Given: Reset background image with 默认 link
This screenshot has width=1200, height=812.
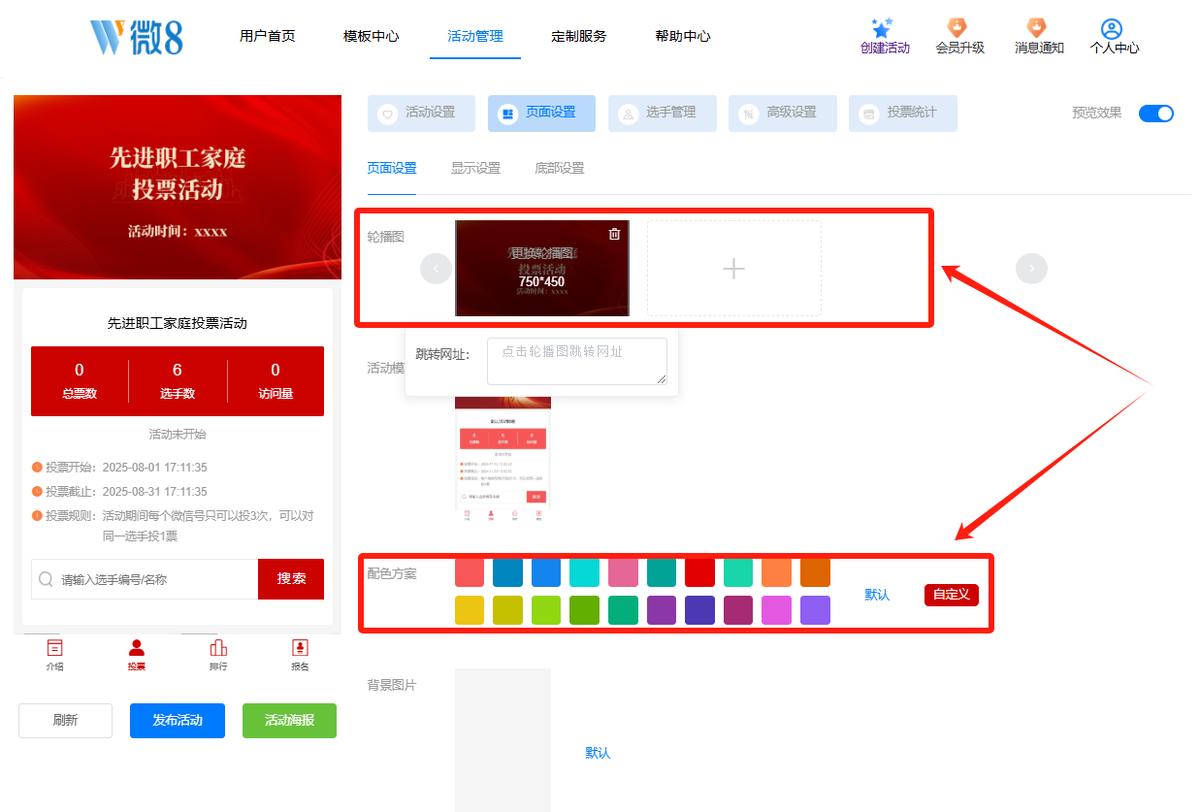Looking at the screenshot, I should point(598,753).
